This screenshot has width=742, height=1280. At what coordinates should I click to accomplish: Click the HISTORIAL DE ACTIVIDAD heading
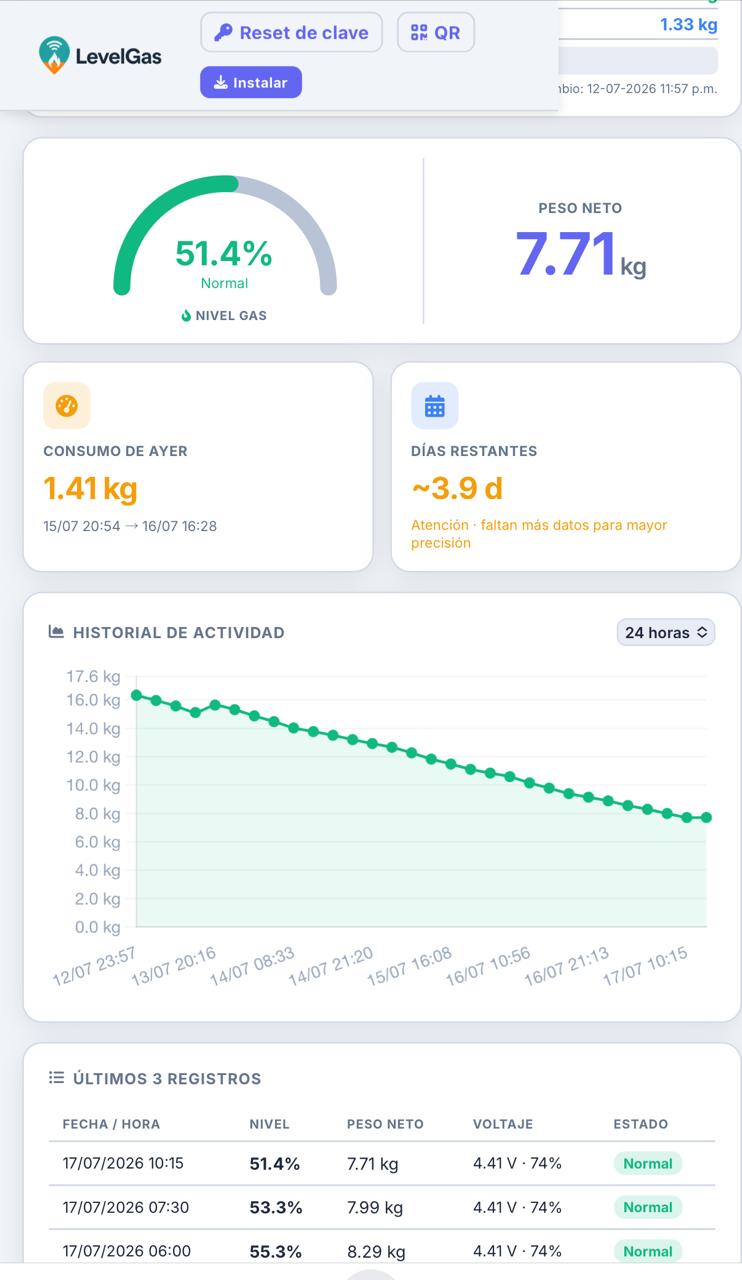click(x=179, y=632)
